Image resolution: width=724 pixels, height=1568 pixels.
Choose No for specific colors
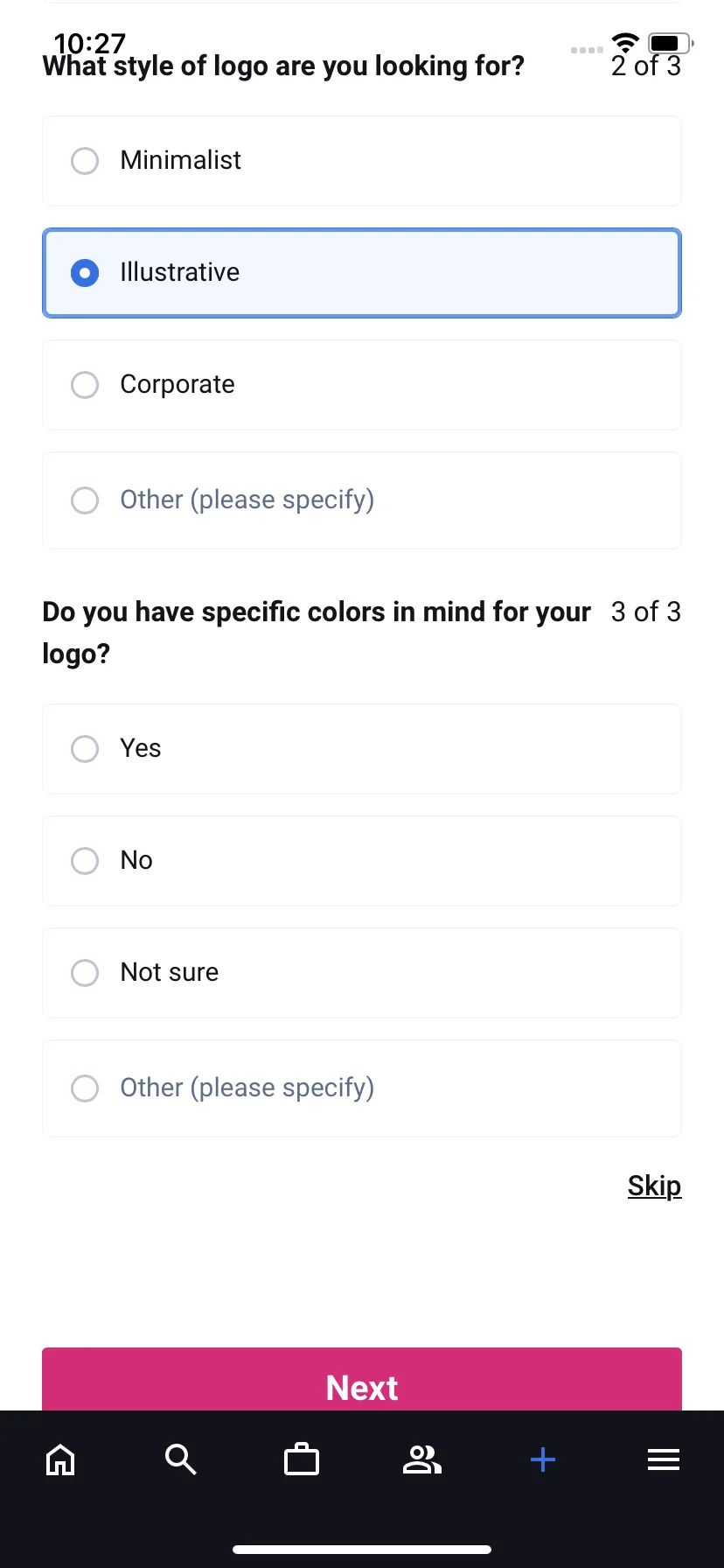(362, 861)
